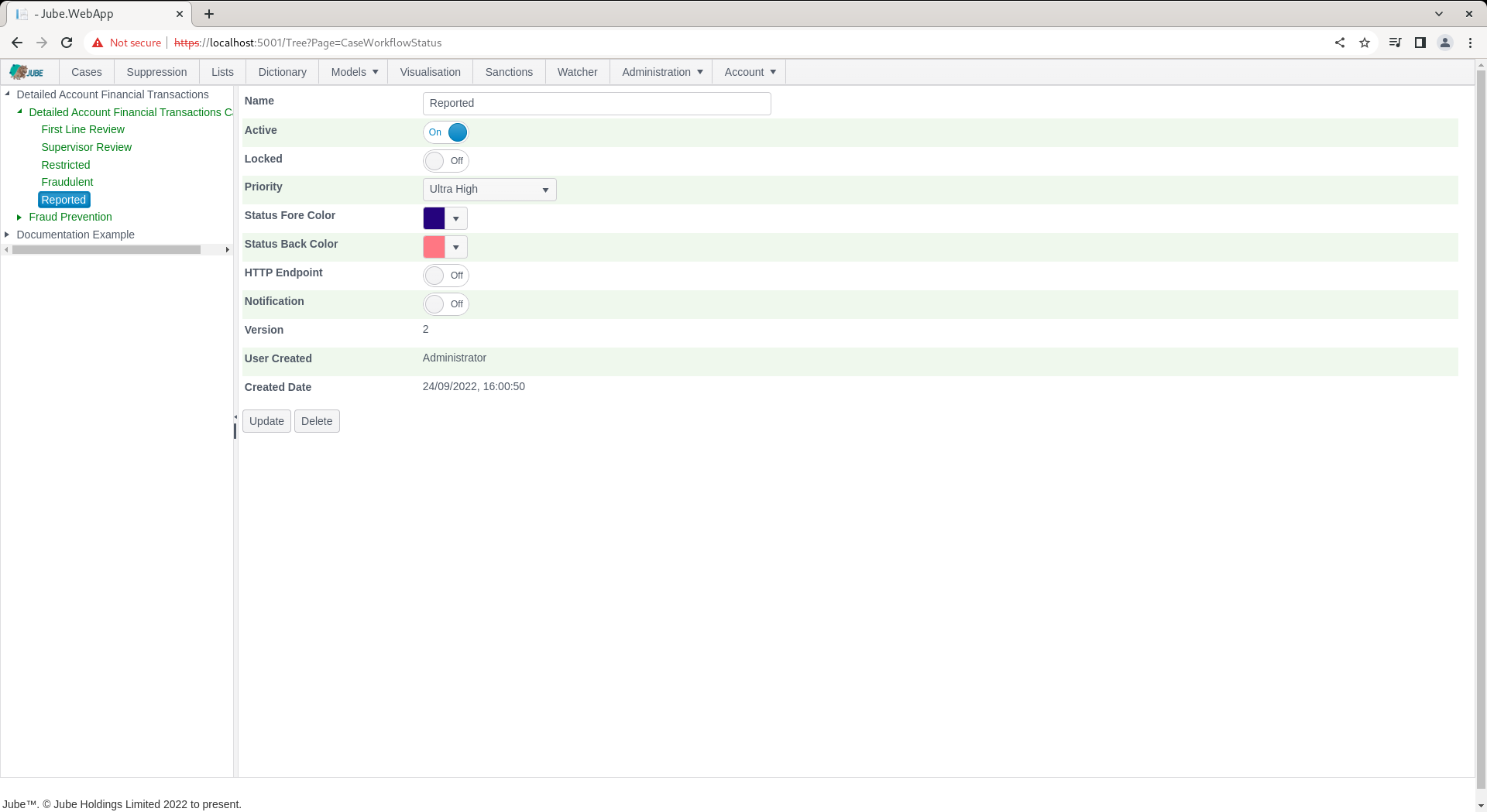Enable the HTTP Endpoint switch
The image size is (1487, 812).
tap(446, 276)
